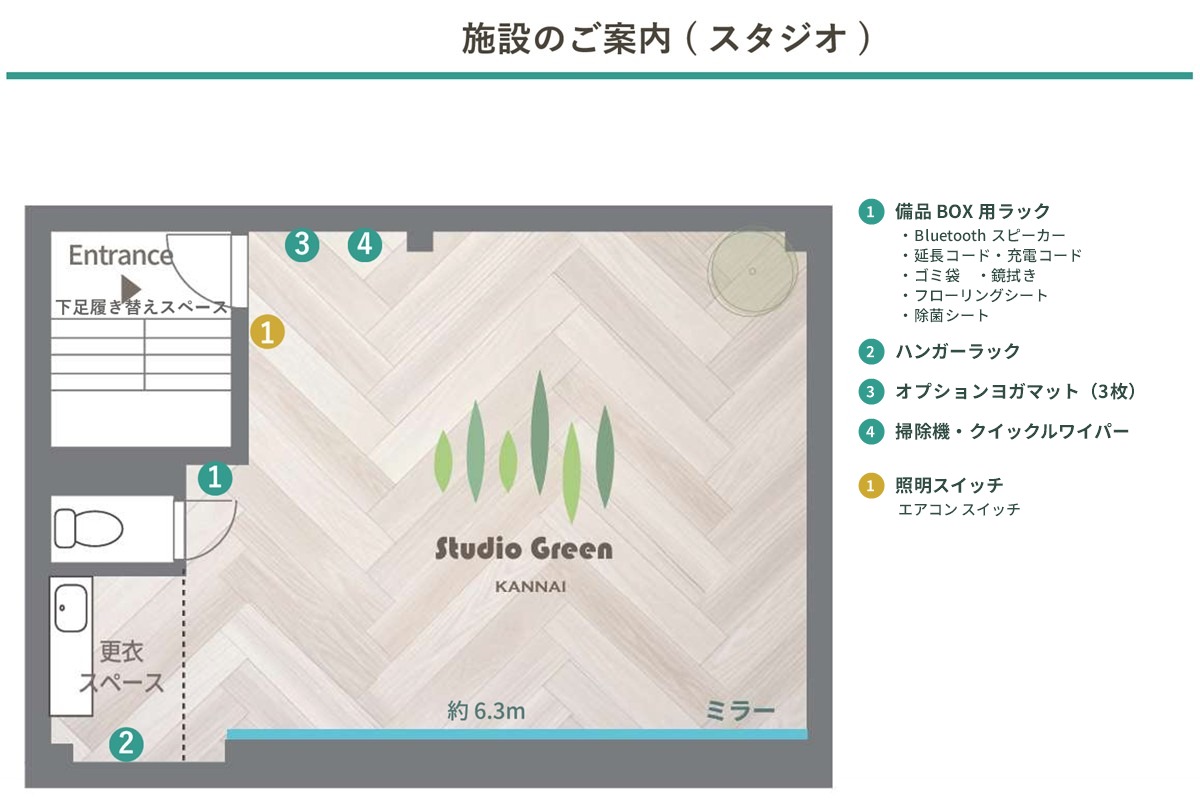Click the エアコン スイッチ text
Viewport: 1200px width, 807px height.
click(x=960, y=509)
